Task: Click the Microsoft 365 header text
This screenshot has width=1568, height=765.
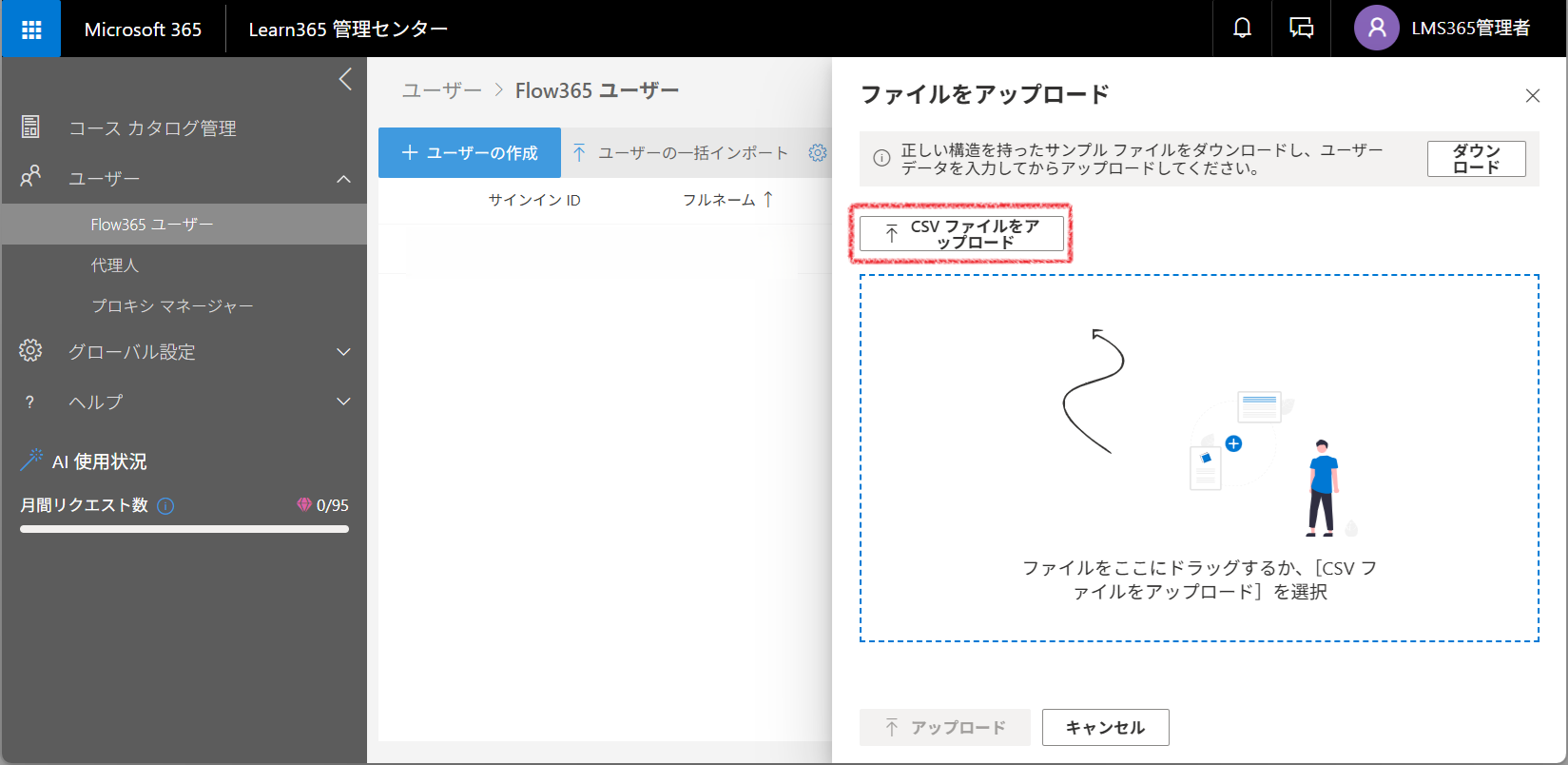Action: pos(143,29)
